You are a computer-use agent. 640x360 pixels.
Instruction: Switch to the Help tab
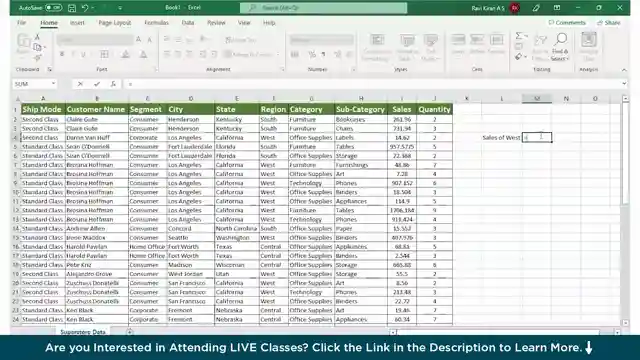tap(269, 23)
